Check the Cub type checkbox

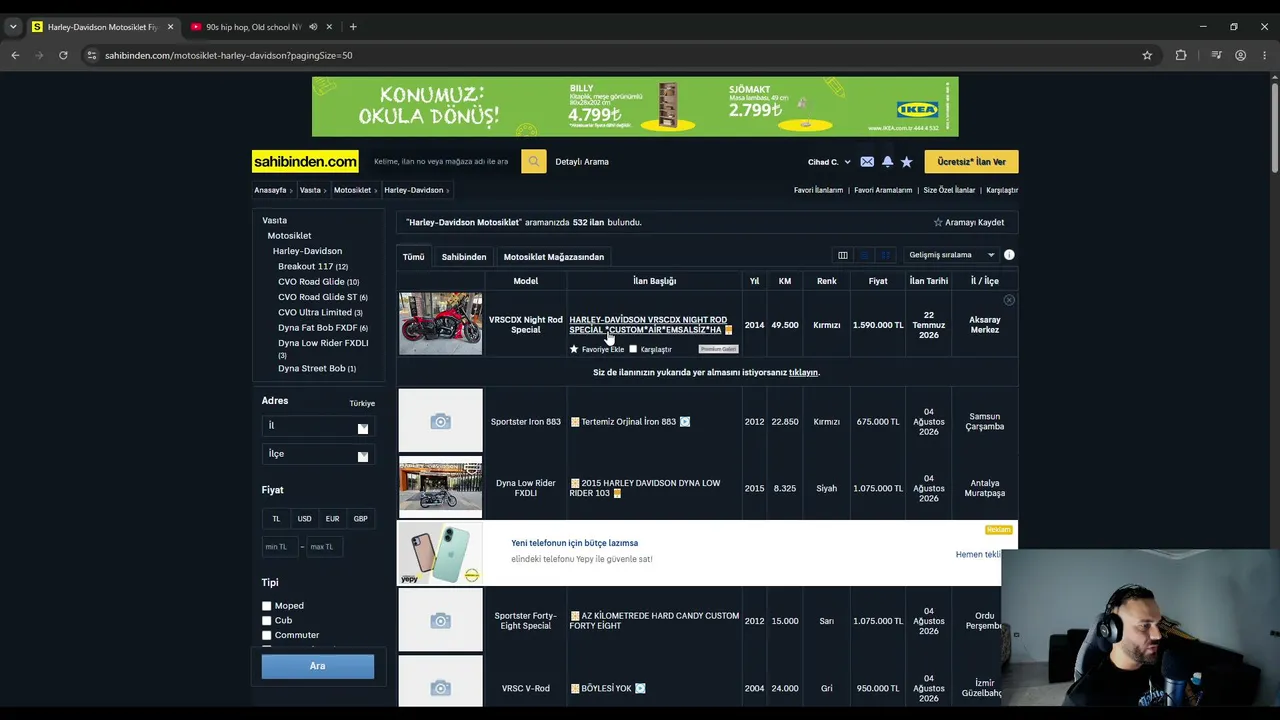coord(267,621)
